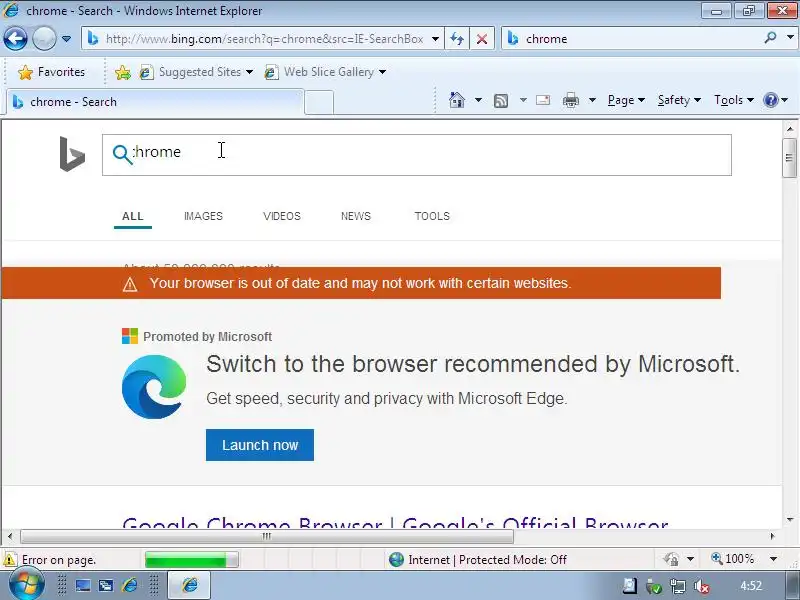The height and width of the screenshot is (600, 800).
Task: Open Suggested Sites dropdown
Action: coord(196,72)
